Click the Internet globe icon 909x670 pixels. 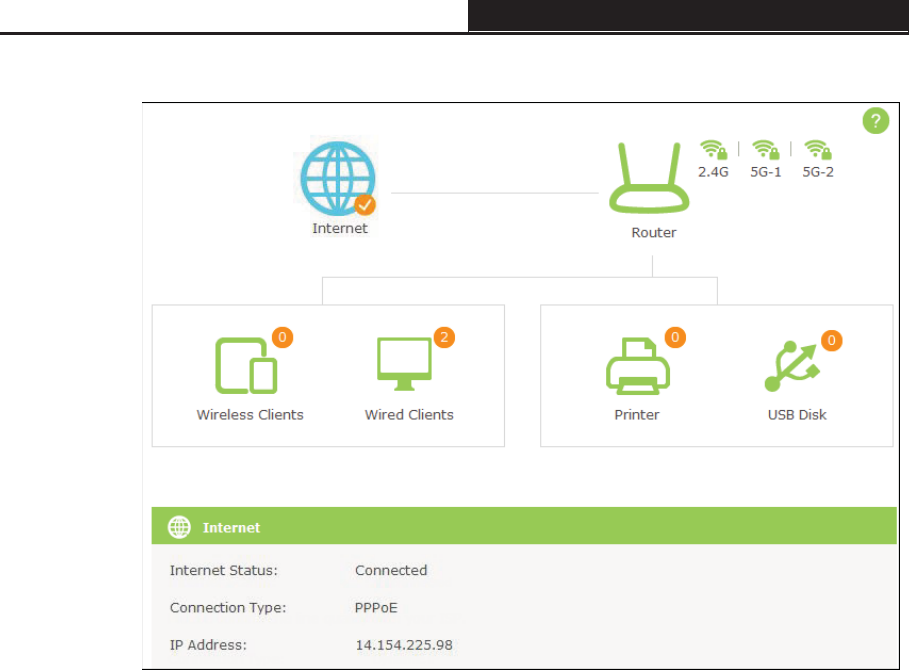coord(338,179)
